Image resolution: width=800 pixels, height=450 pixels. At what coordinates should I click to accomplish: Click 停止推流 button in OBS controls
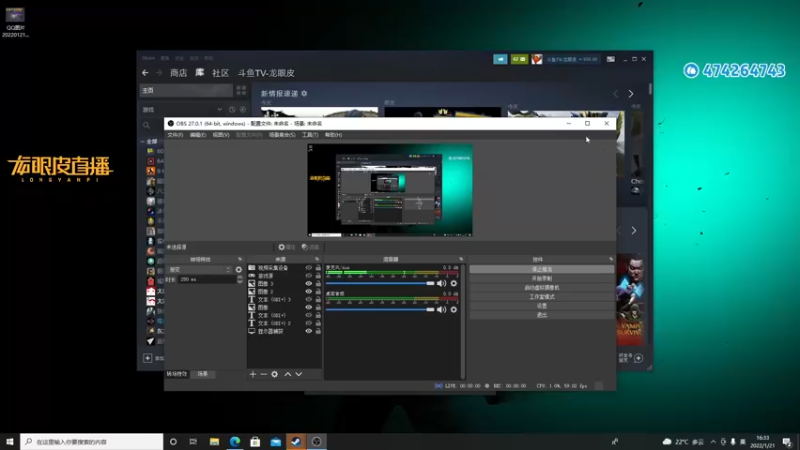point(542,269)
